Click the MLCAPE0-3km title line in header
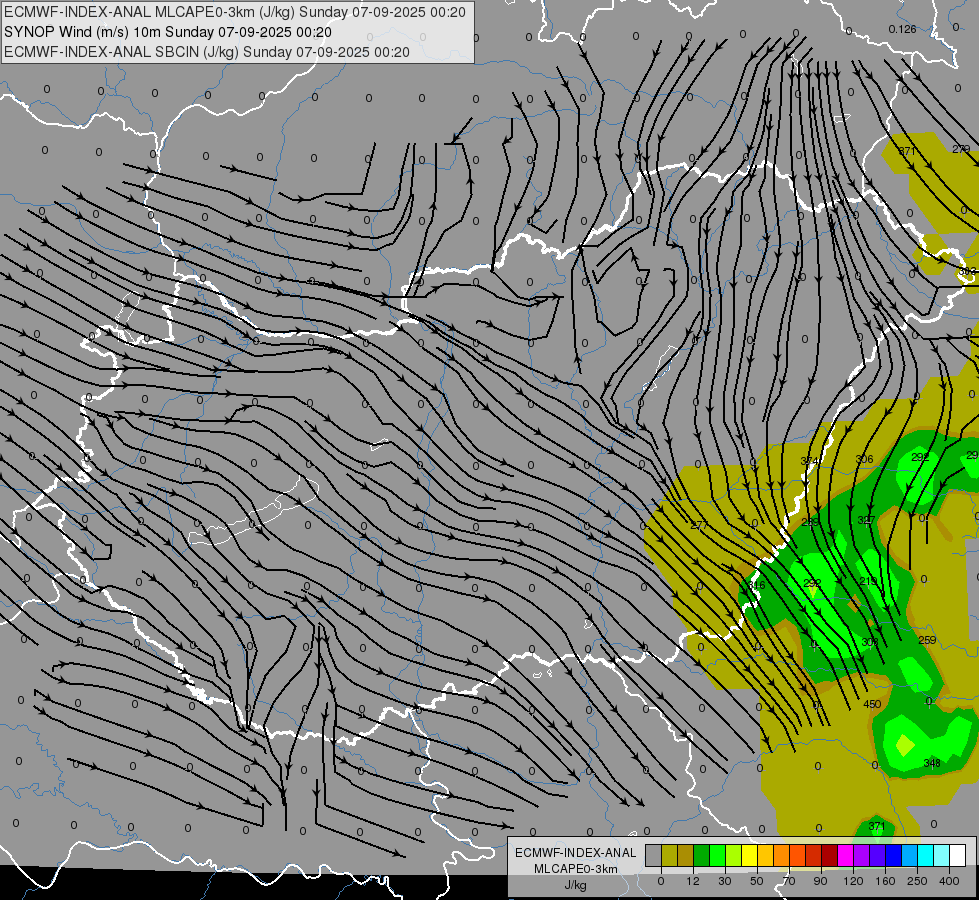Image resolution: width=979 pixels, height=900 pixels. click(x=235, y=11)
